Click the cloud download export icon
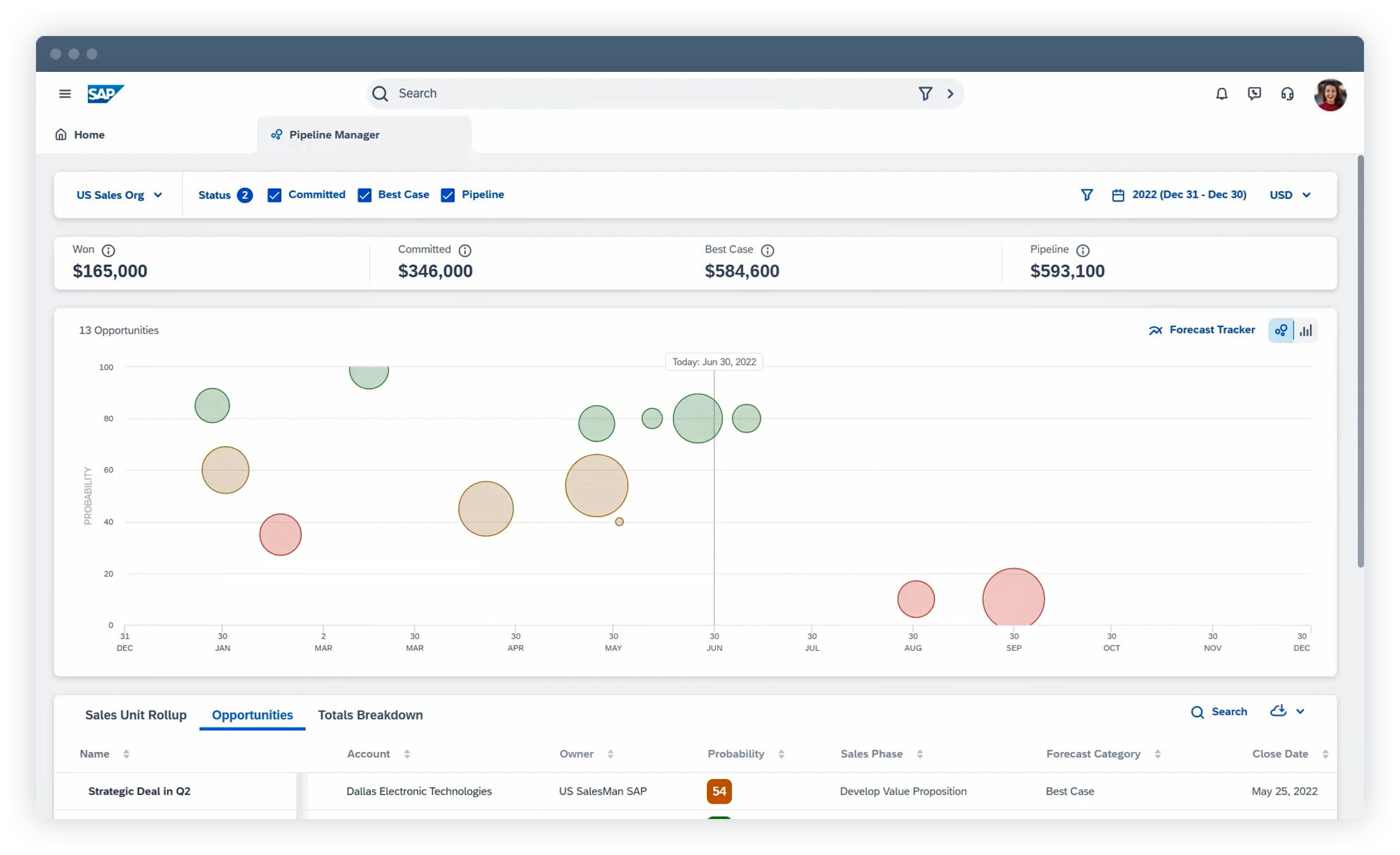The image size is (1400, 855). click(x=1278, y=711)
